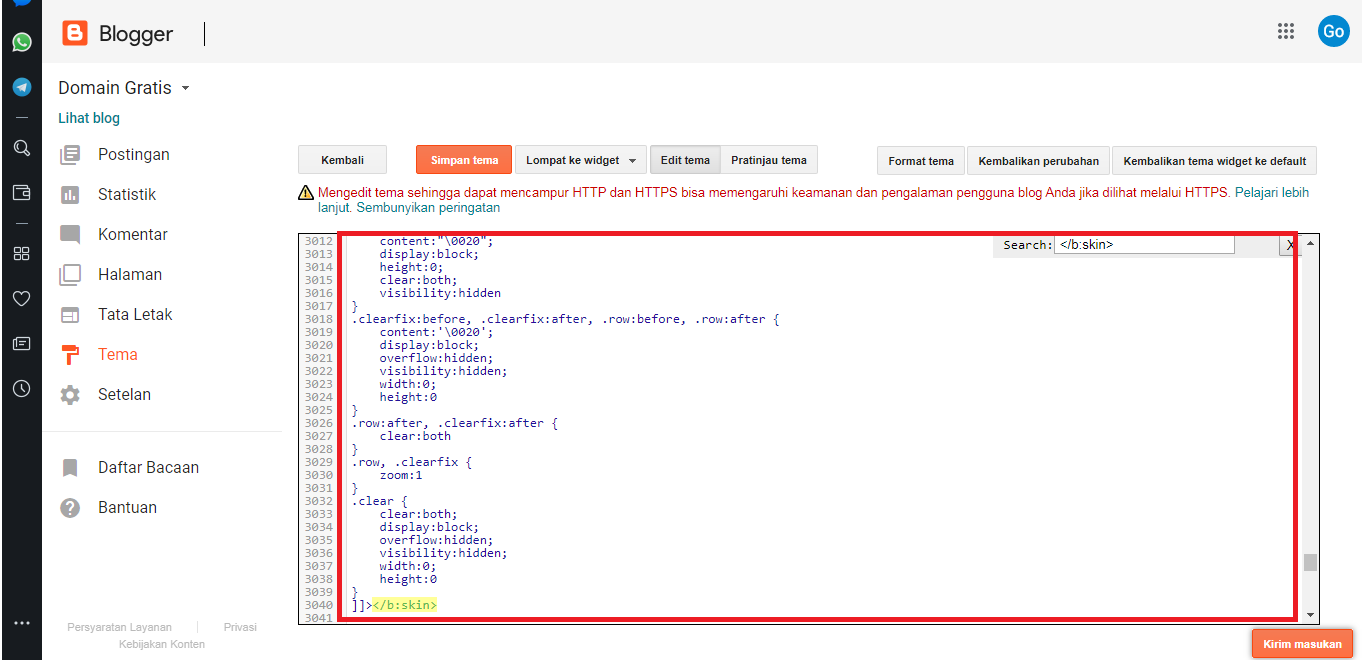Image resolution: width=1362 pixels, height=660 pixels.
Task: Click the code editor scrollbar thumb
Action: coord(1310,562)
